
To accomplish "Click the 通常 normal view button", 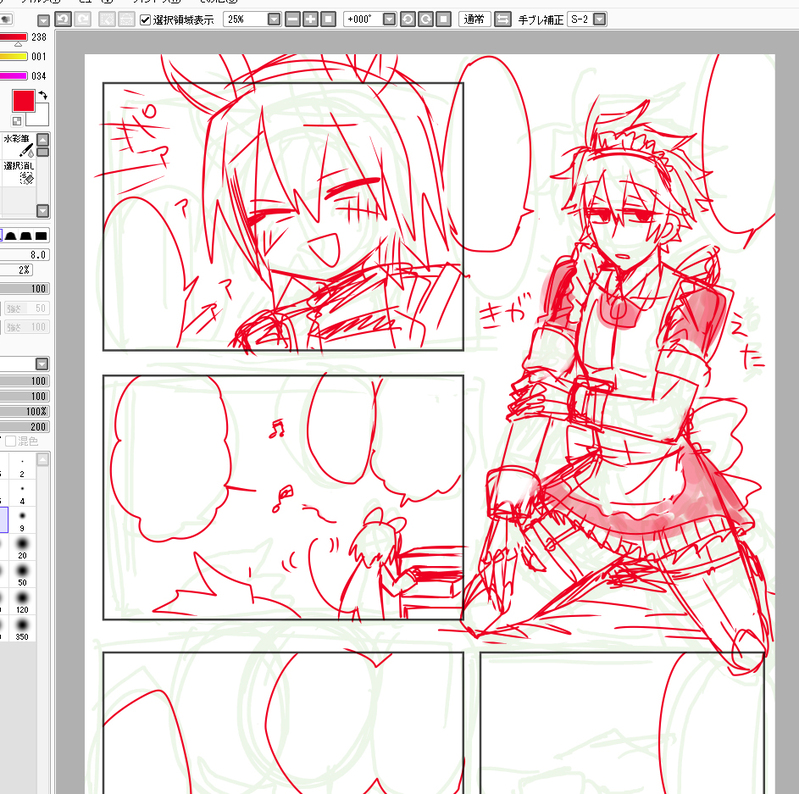I will pos(474,19).
